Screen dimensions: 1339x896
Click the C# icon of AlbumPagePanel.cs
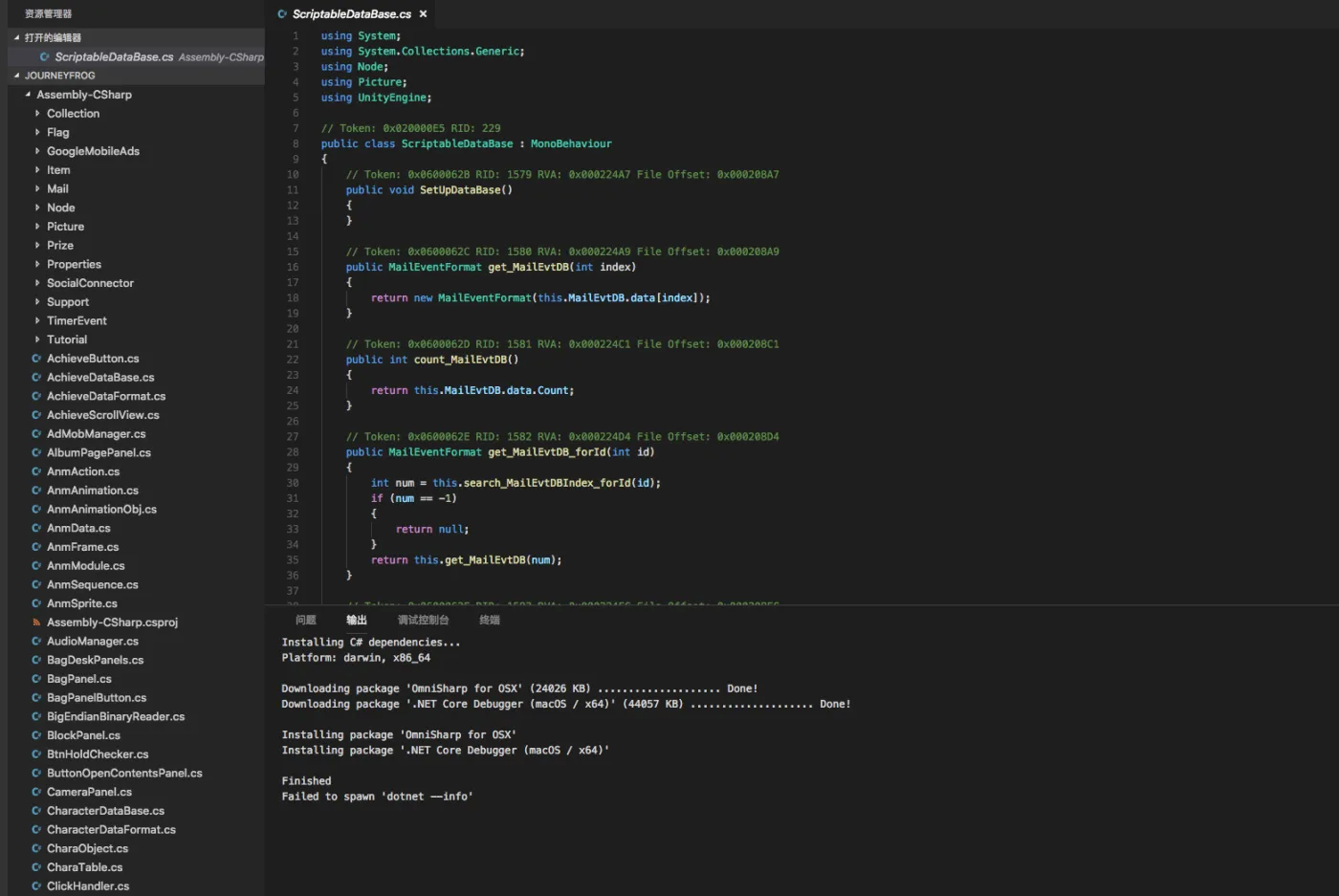click(36, 453)
